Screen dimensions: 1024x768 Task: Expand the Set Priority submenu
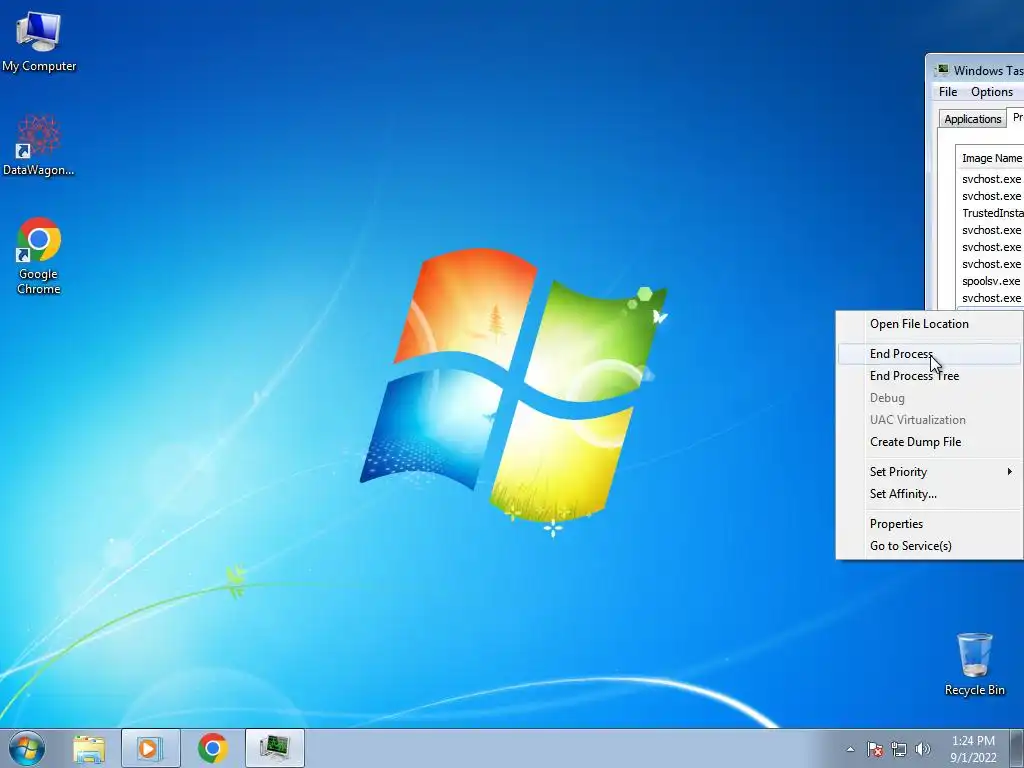[930, 472]
